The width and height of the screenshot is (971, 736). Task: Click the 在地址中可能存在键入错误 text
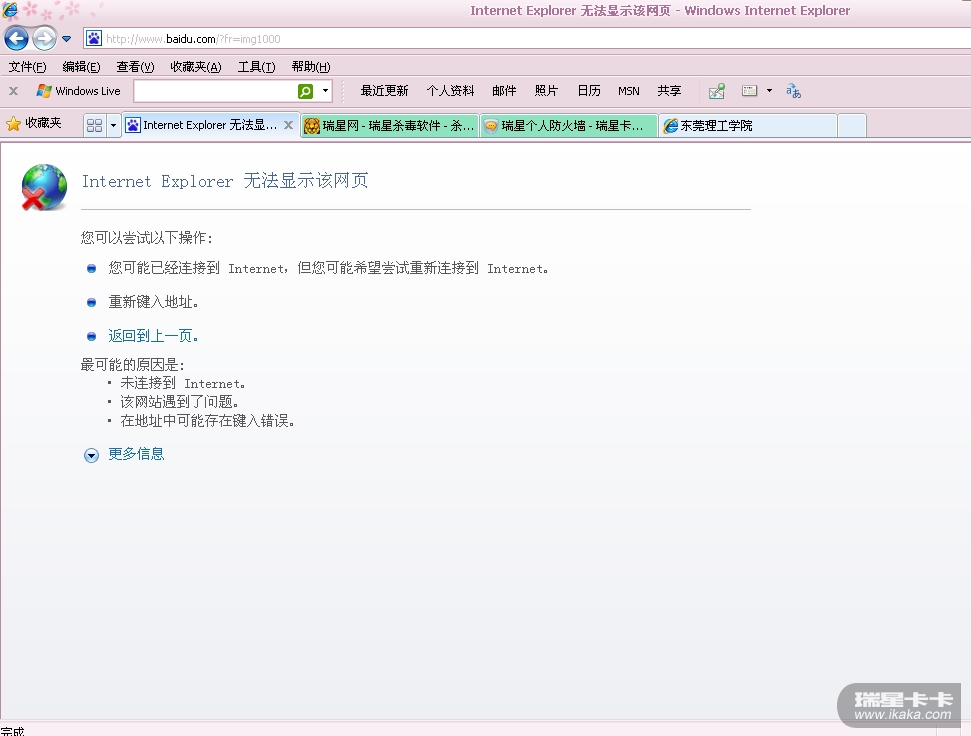(x=207, y=421)
